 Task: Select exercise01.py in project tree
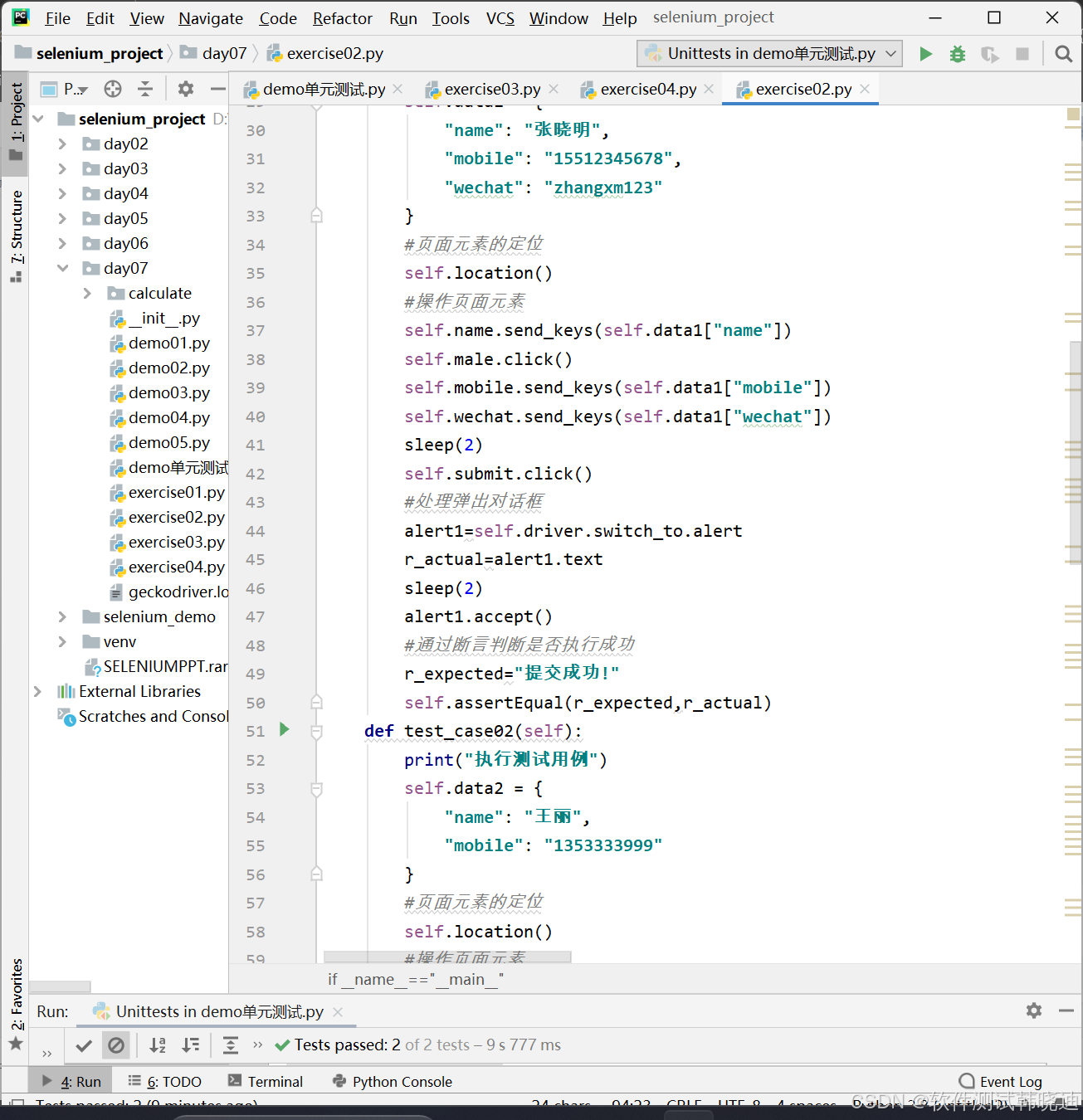pos(168,492)
